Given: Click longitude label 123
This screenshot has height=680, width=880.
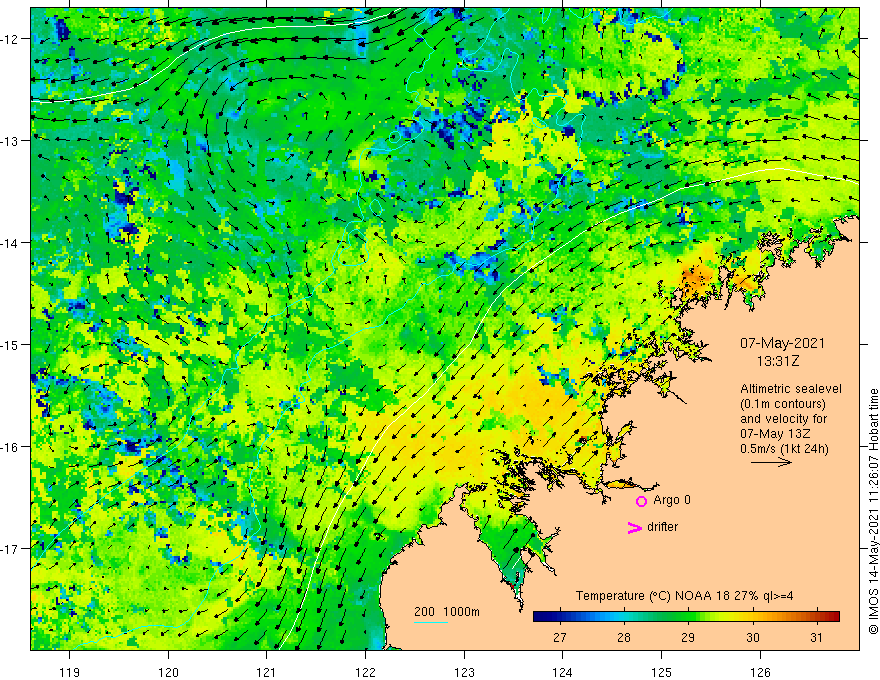Looking at the screenshot, I should click(464, 672).
